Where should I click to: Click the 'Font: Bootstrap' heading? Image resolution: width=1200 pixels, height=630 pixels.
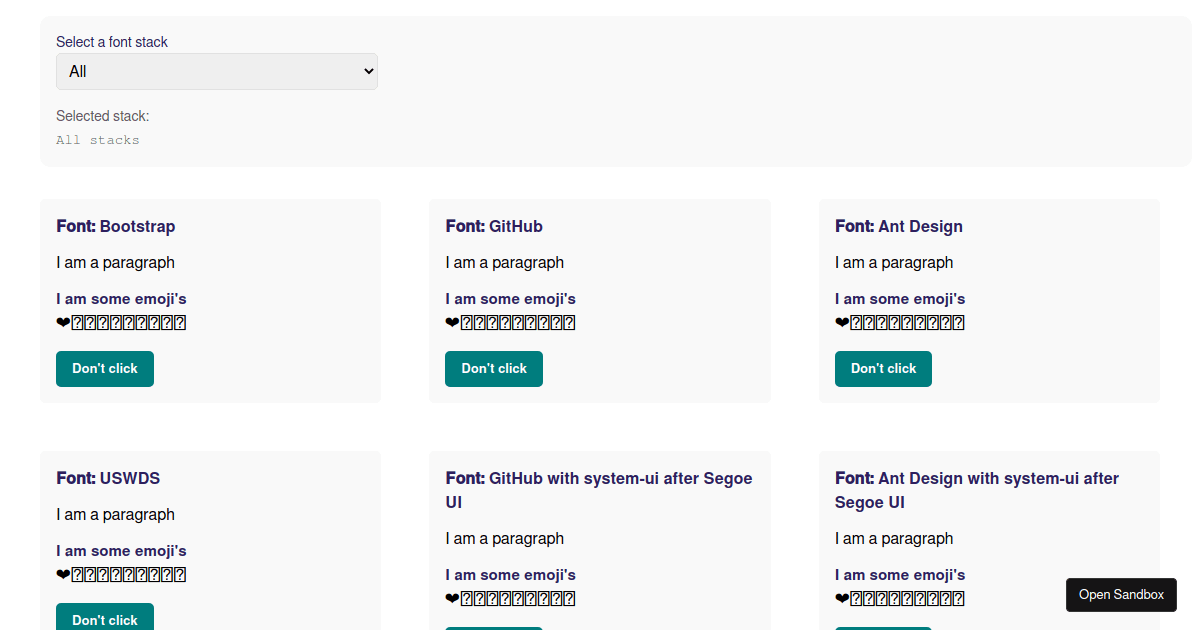(116, 226)
